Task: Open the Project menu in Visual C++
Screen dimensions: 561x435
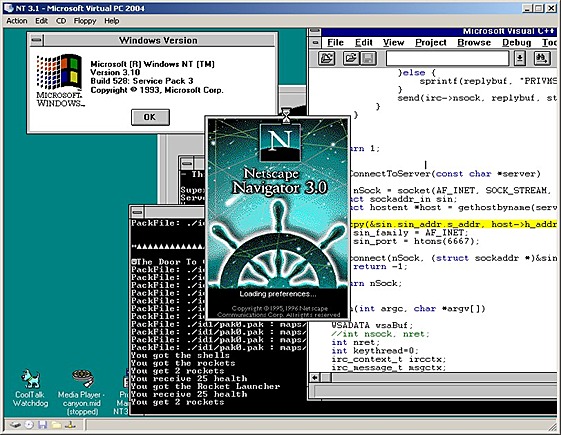Action: coord(431,43)
